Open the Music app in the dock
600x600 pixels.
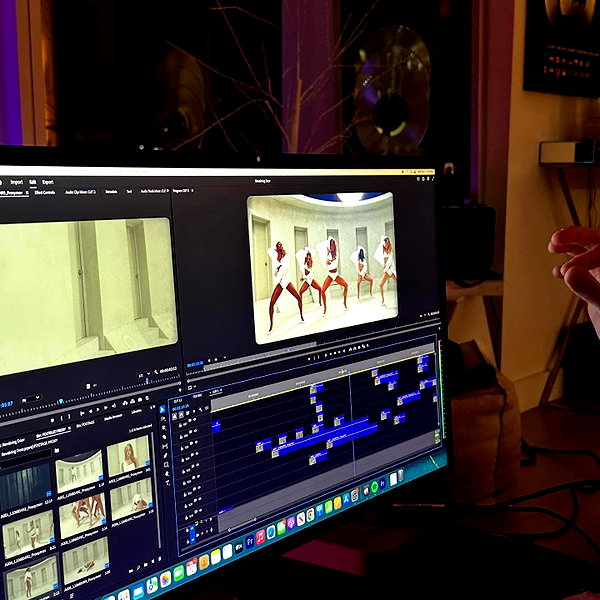(261, 537)
